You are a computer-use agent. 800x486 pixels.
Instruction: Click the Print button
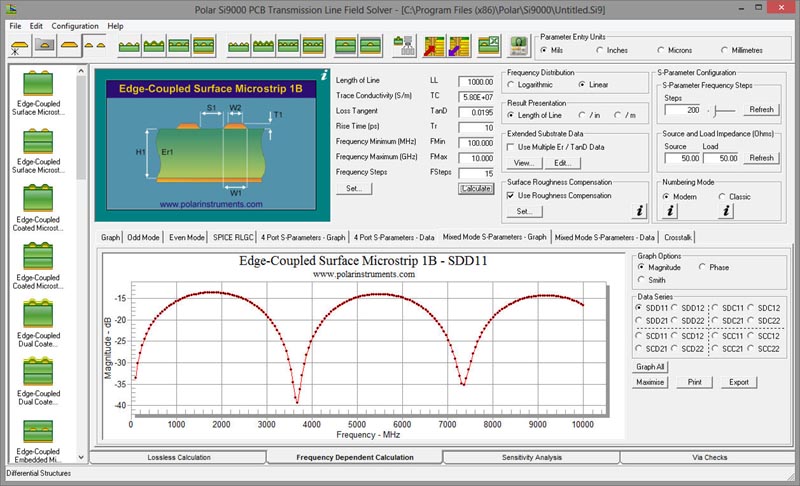pyautogui.click(x=694, y=382)
